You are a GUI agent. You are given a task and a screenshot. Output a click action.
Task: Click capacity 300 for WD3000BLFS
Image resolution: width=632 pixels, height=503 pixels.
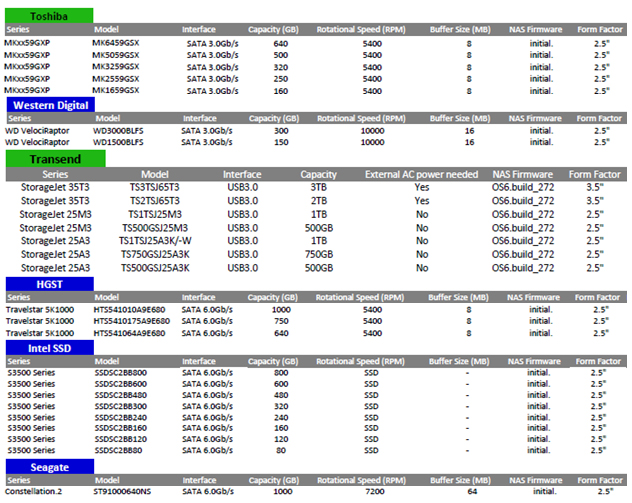[x=281, y=131]
